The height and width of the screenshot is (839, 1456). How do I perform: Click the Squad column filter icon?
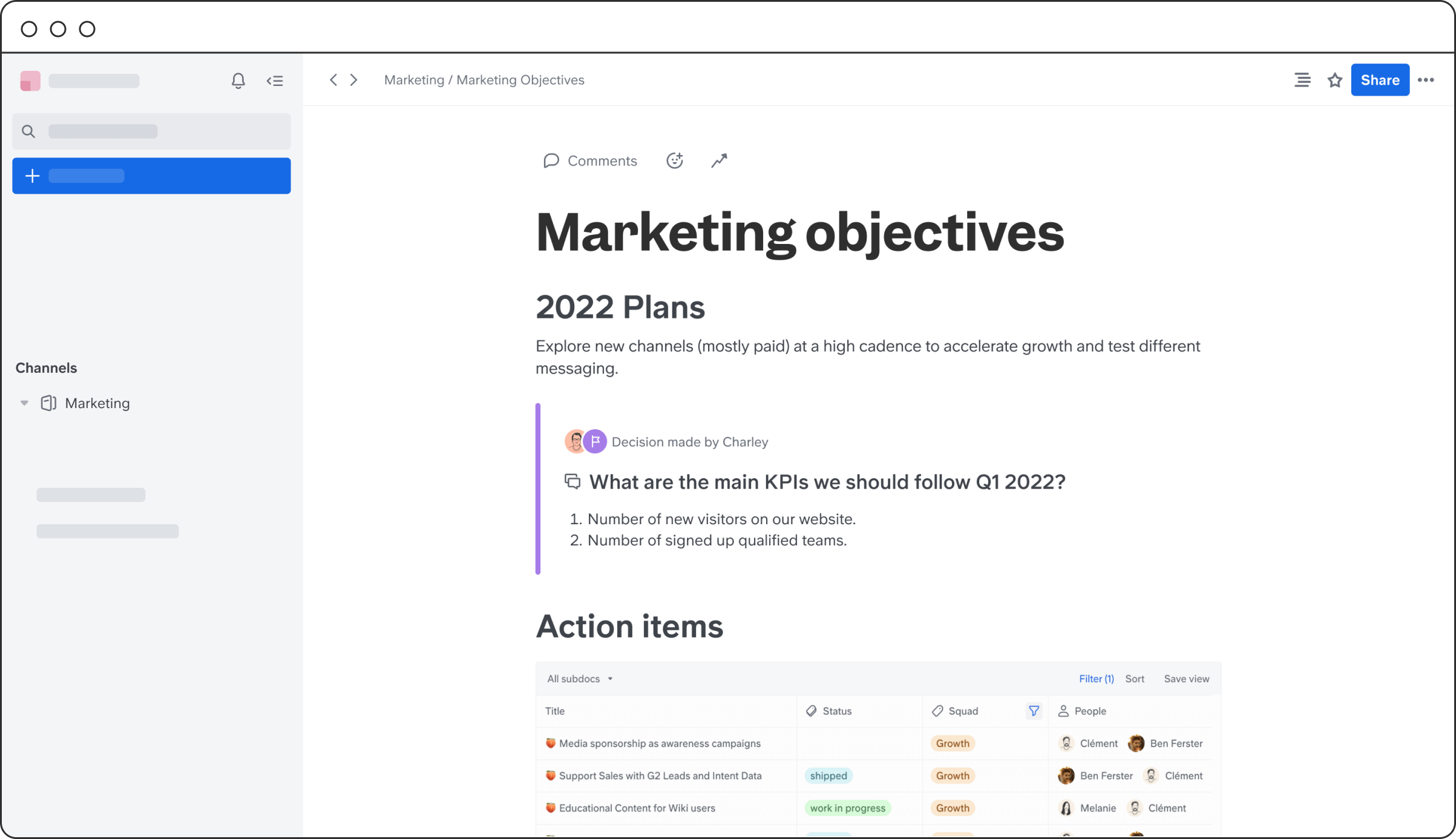click(1034, 711)
